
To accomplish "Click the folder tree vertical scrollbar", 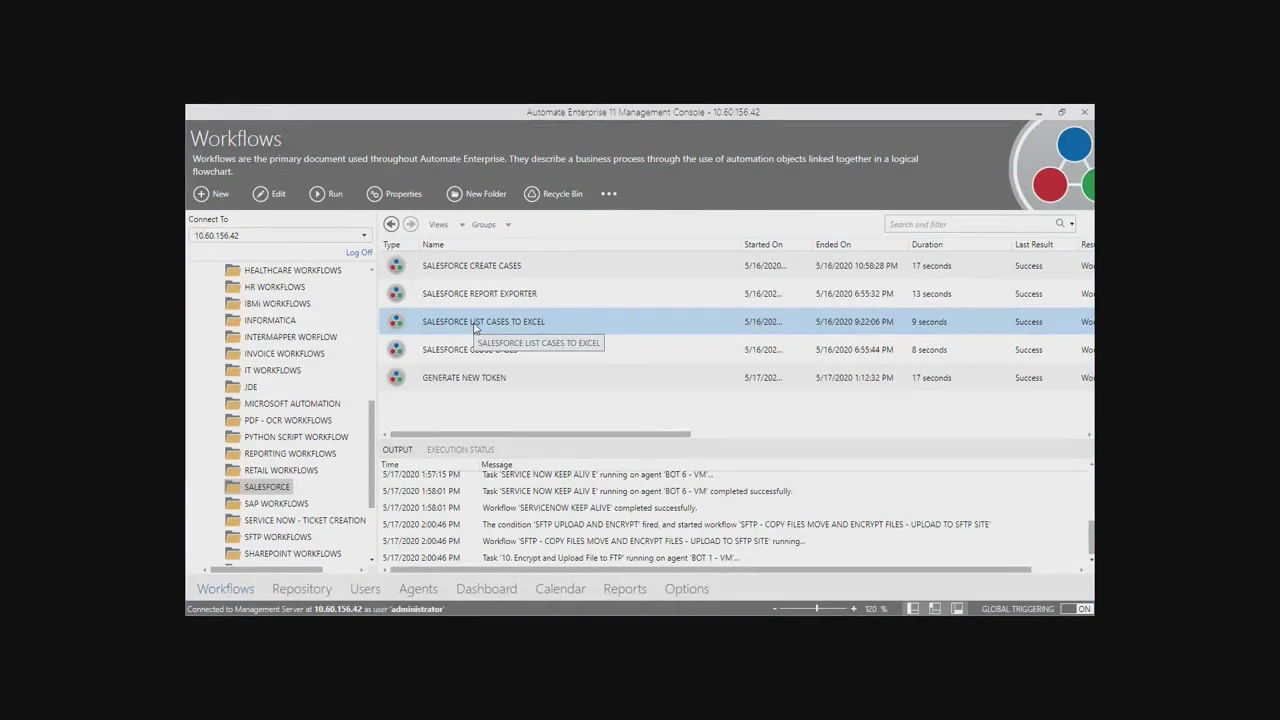I will 372,455.
